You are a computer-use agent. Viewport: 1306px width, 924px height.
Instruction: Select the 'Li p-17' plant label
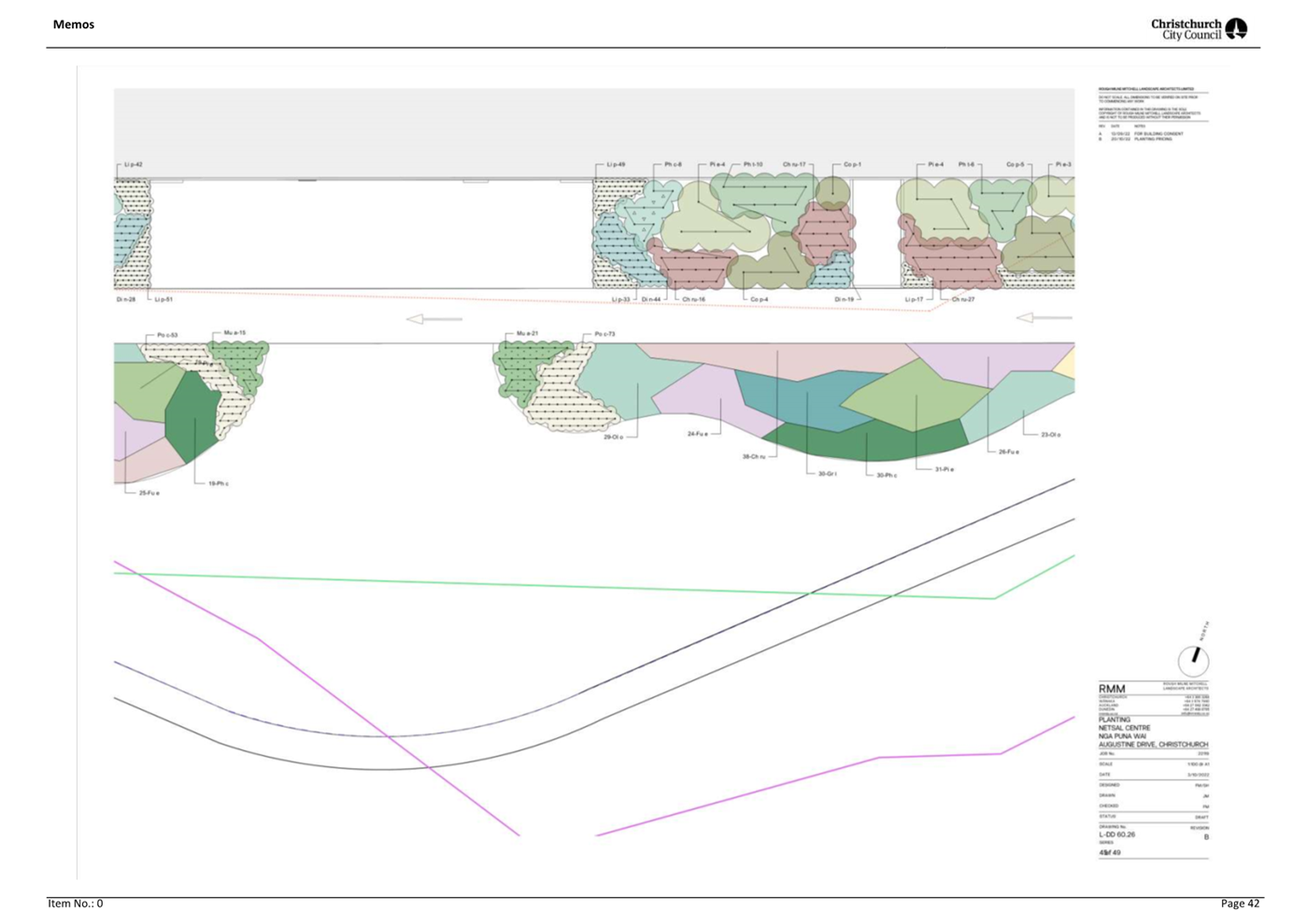point(914,300)
